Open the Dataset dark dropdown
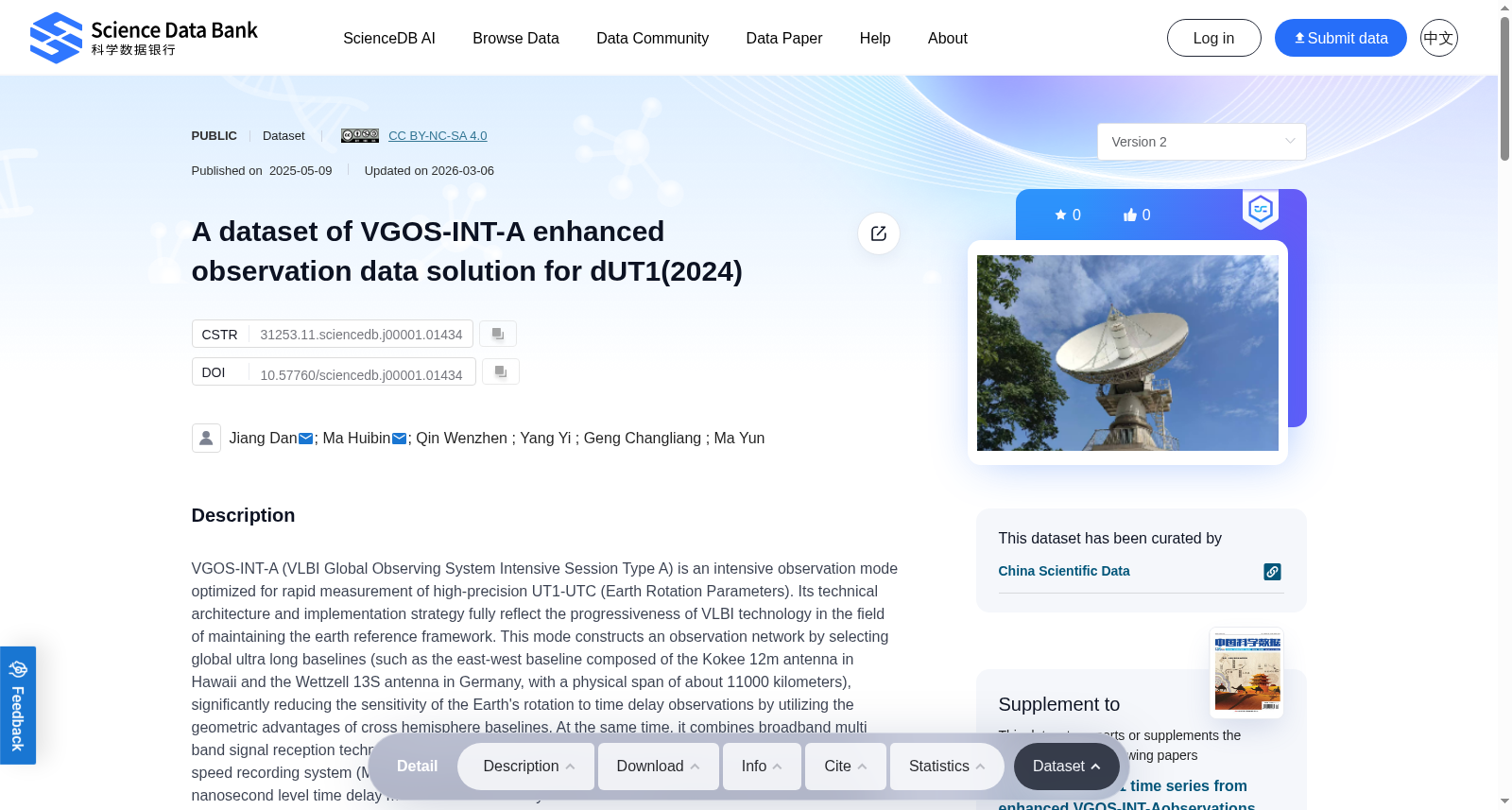 [1066, 767]
